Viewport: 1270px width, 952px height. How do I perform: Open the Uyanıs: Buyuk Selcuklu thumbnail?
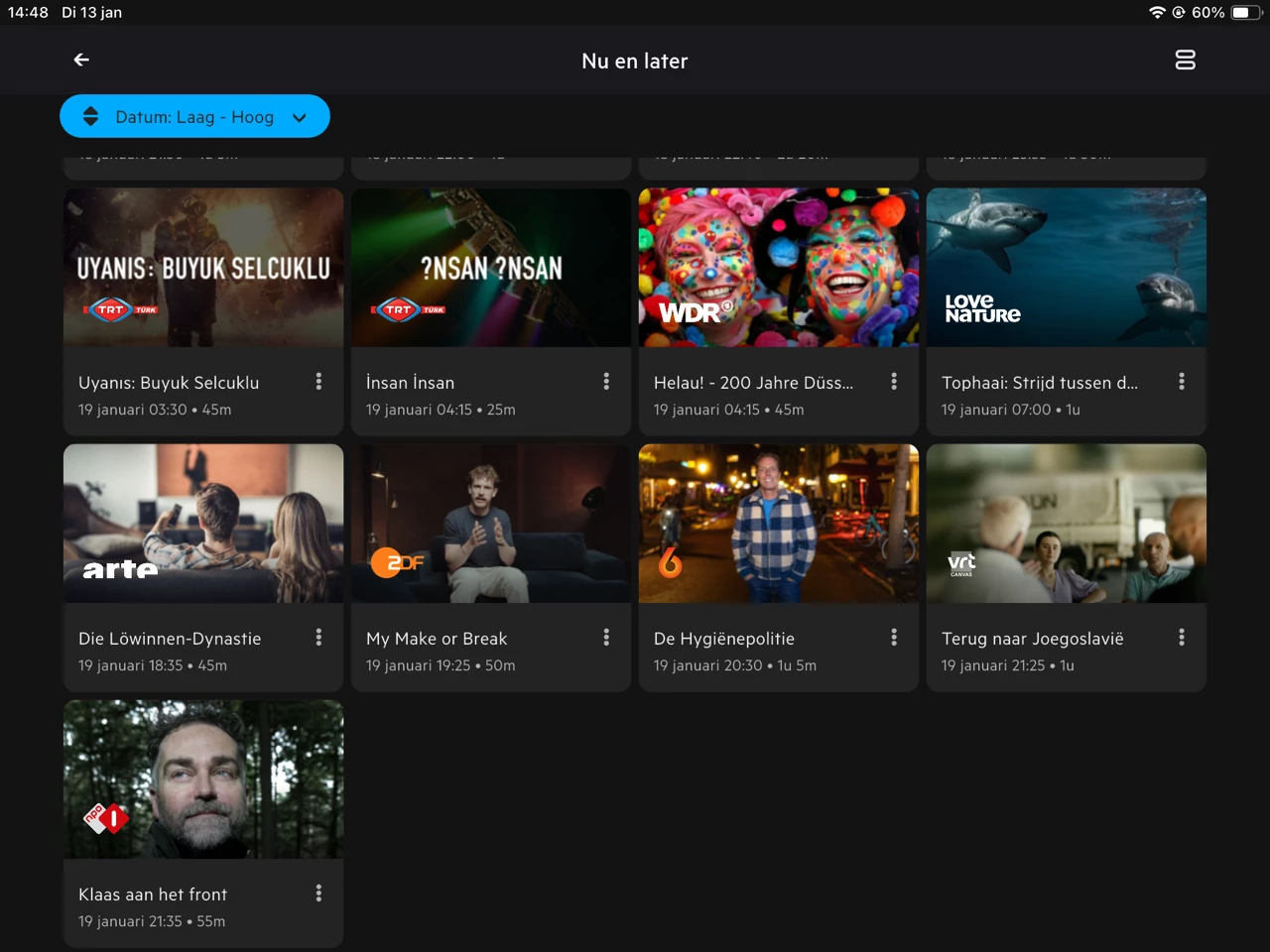tap(203, 268)
